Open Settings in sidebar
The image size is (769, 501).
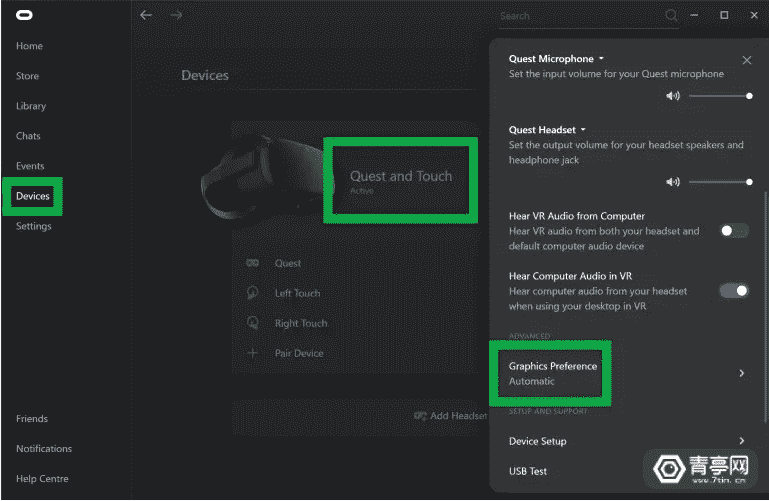(33, 226)
